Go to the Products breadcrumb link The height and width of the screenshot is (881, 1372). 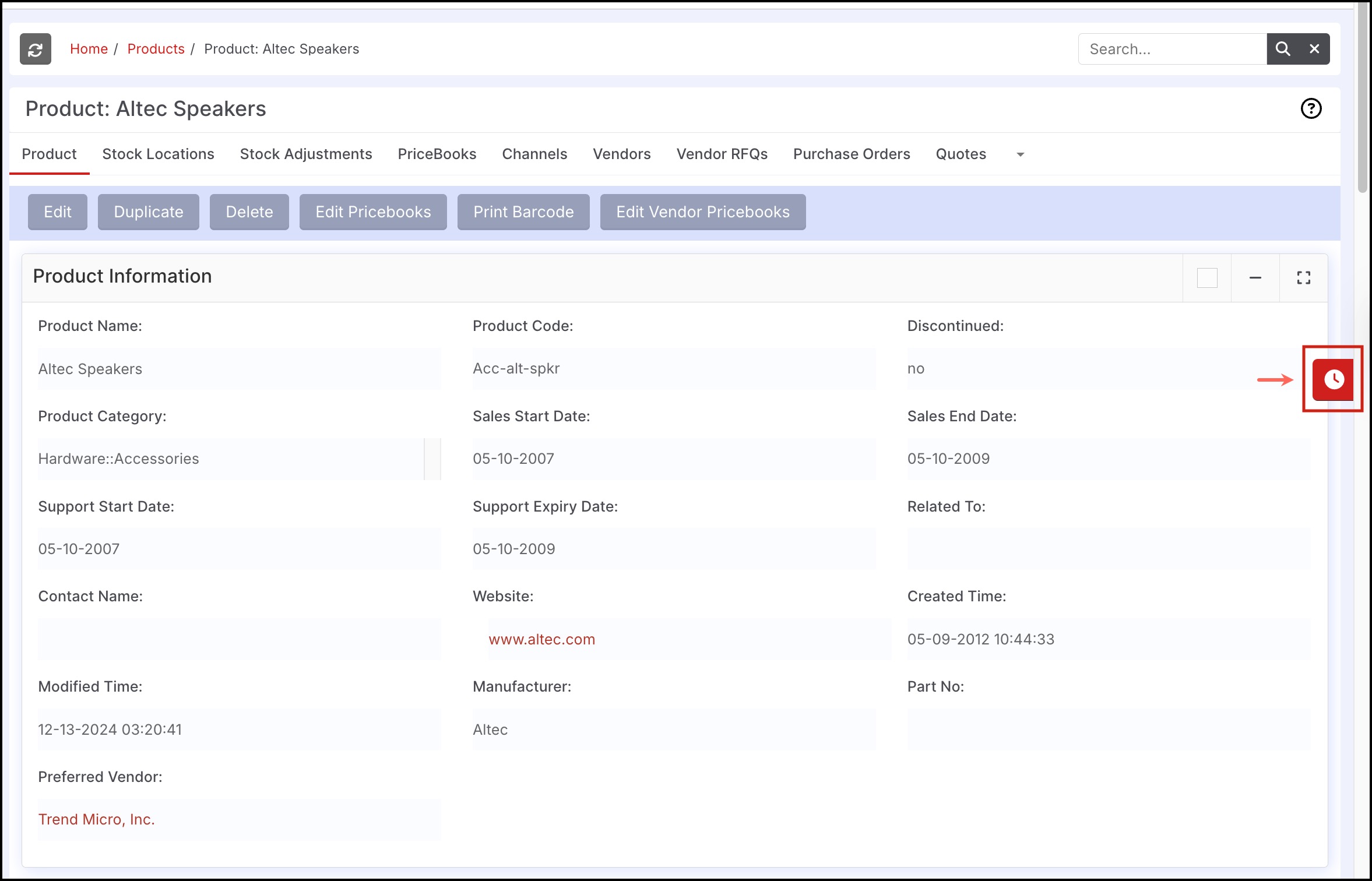(x=156, y=49)
